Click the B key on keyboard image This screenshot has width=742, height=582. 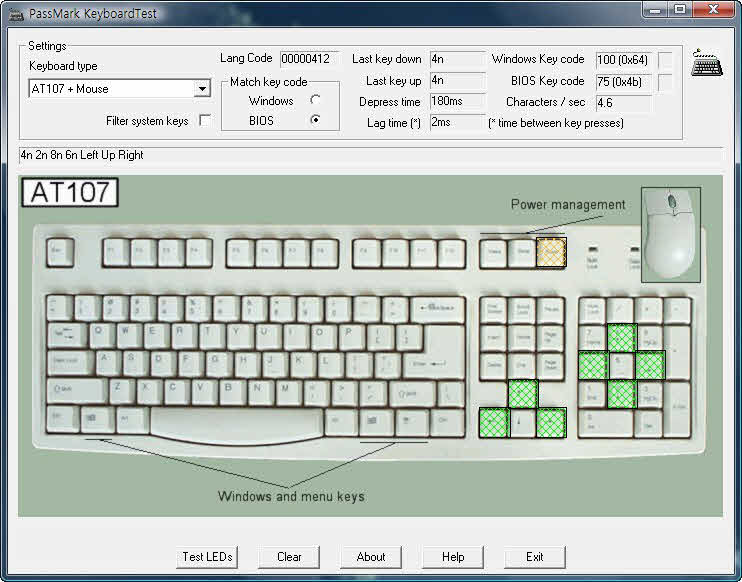point(232,391)
